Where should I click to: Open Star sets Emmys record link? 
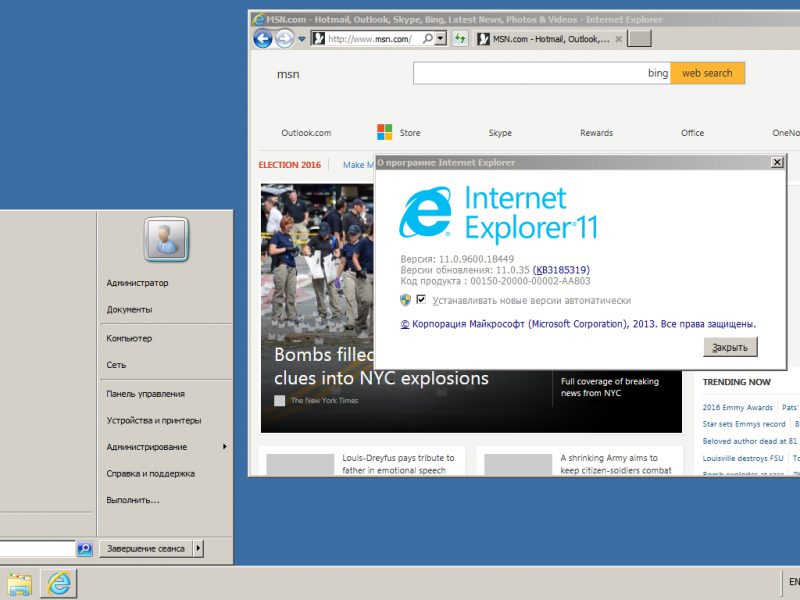744,424
